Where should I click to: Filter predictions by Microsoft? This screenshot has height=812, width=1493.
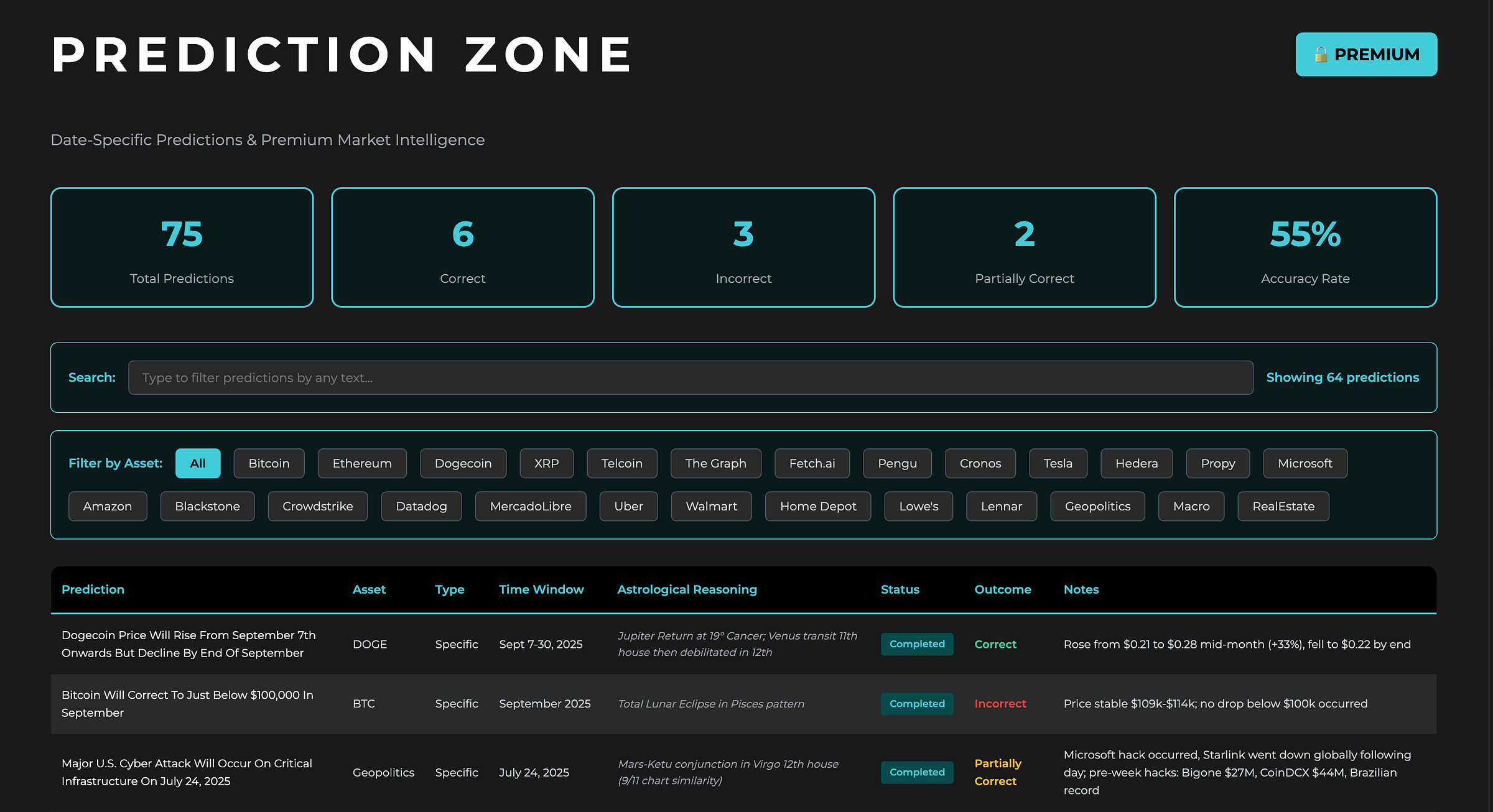1305,463
